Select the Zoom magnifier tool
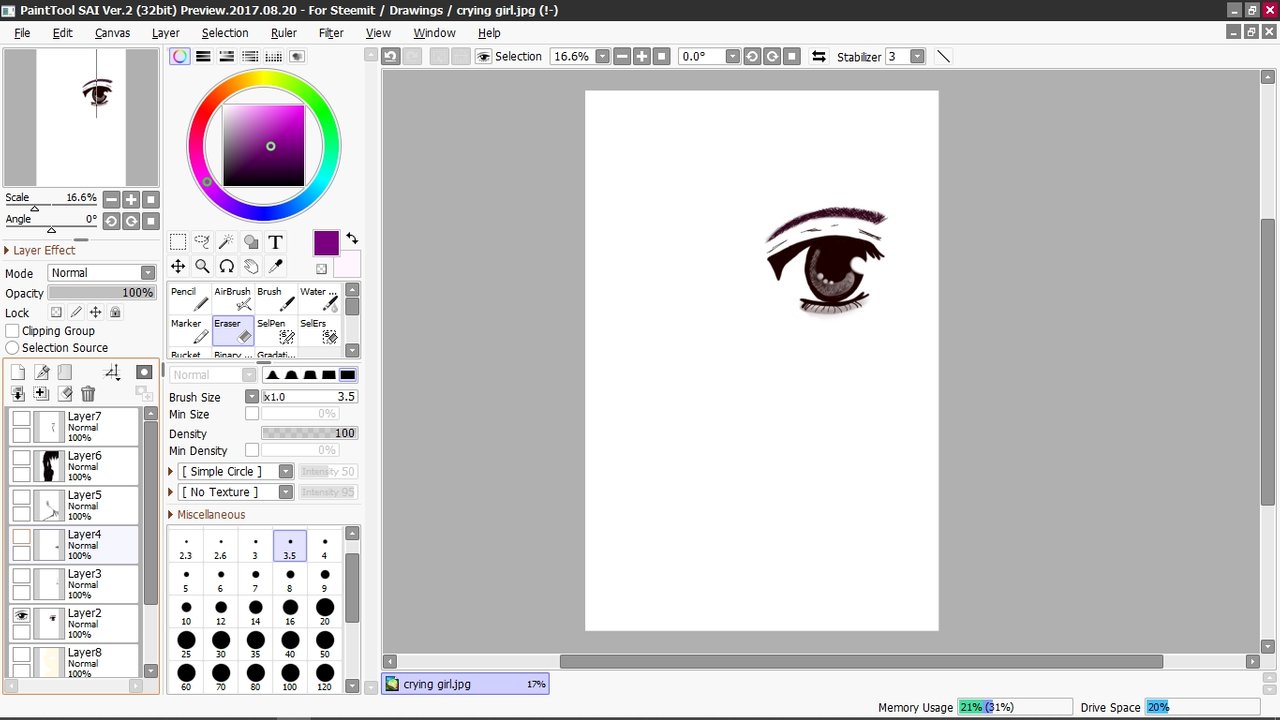1280x720 pixels. 202,266
